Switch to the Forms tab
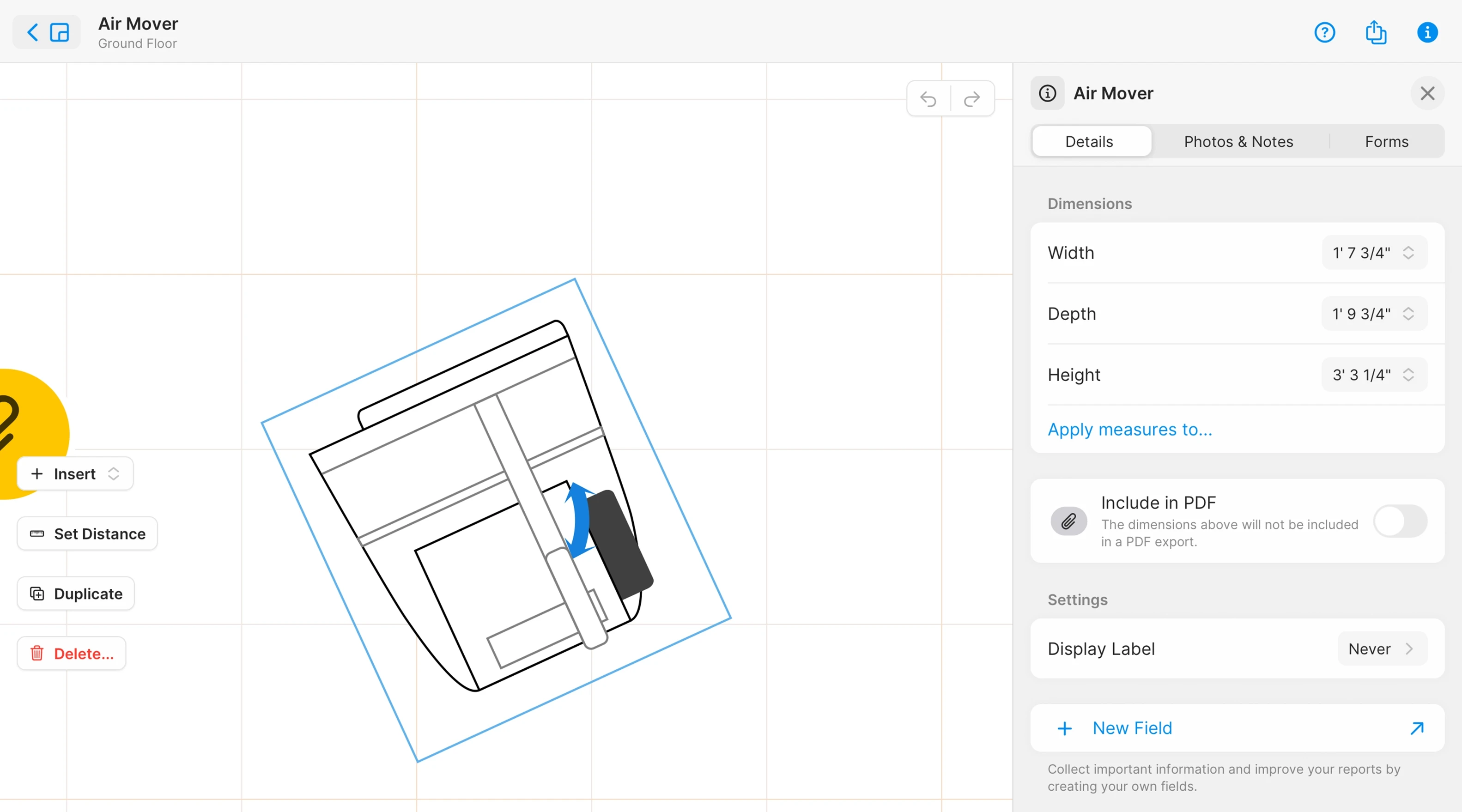Image resolution: width=1462 pixels, height=812 pixels. 1386,141
